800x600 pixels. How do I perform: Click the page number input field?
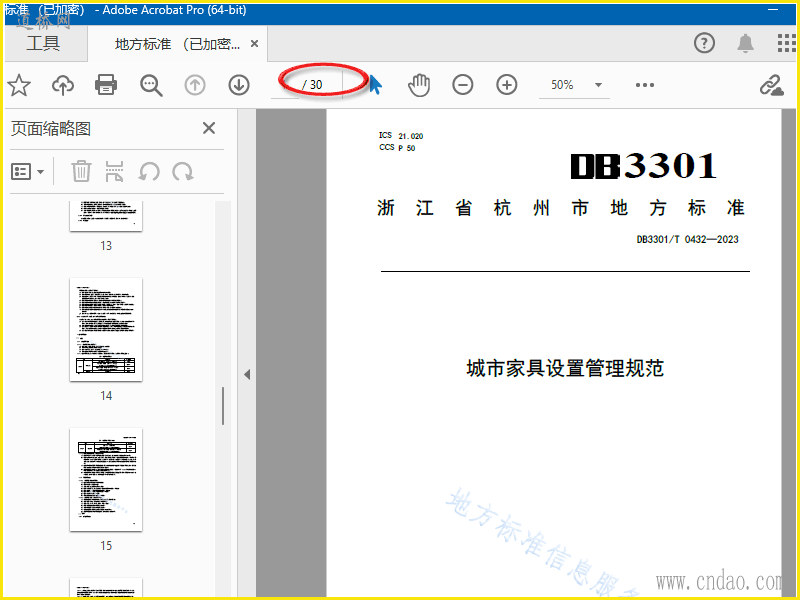click(285, 85)
